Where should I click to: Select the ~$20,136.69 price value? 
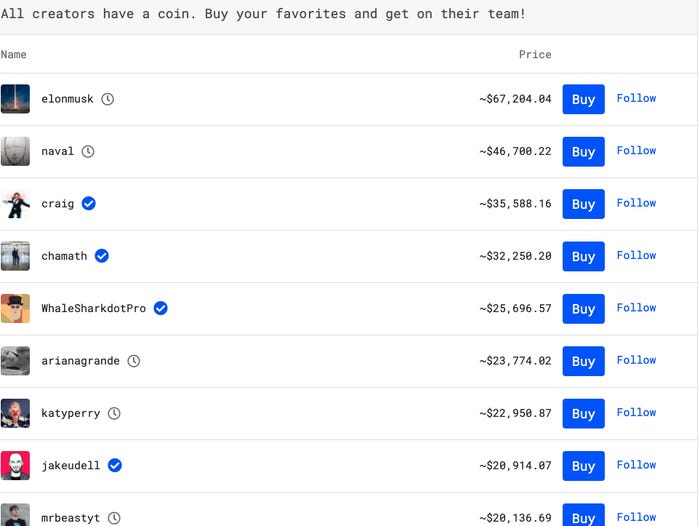(516, 518)
